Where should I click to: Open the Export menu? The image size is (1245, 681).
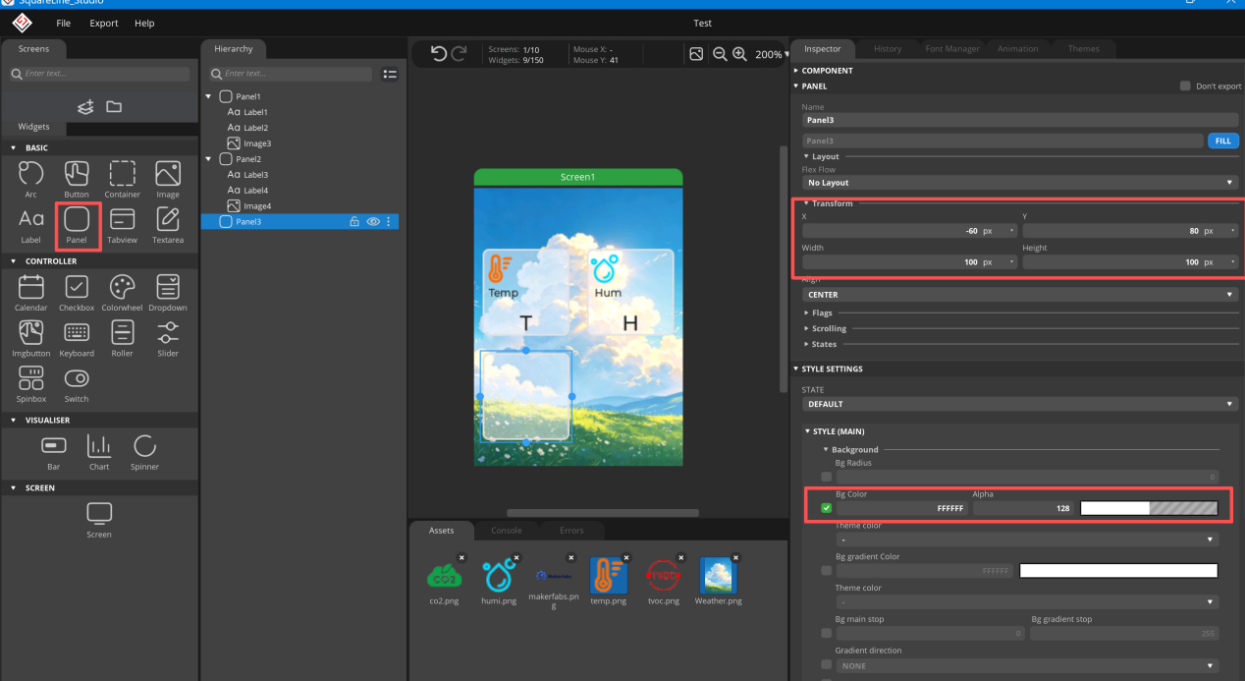click(x=104, y=23)
